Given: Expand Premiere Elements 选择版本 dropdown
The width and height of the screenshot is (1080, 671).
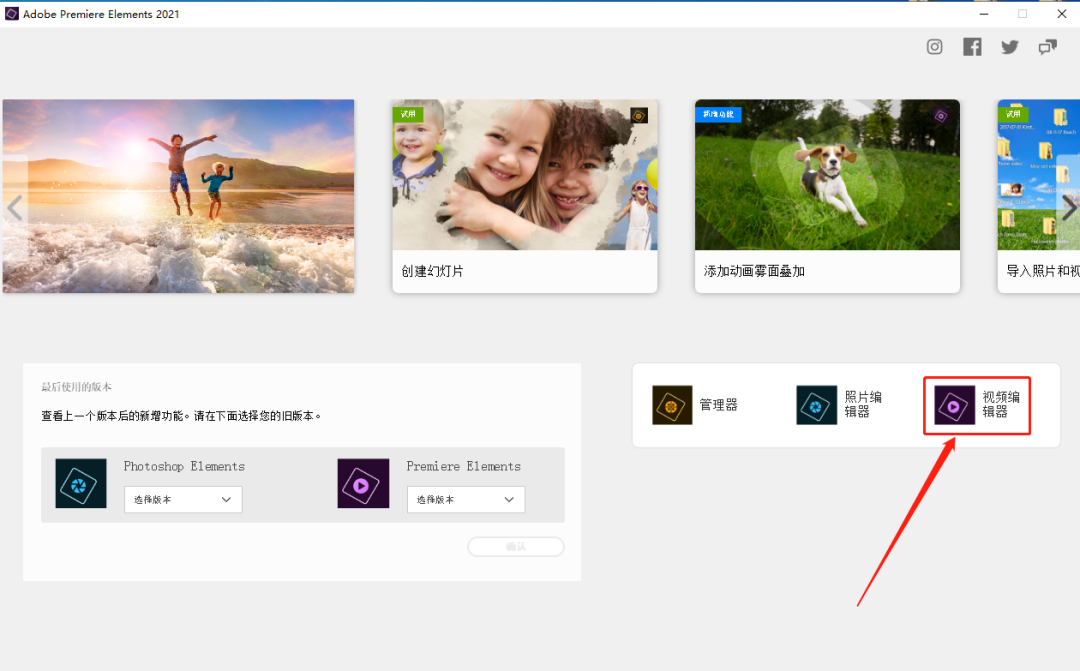Looking at the screenshot, I should (466, 499).
